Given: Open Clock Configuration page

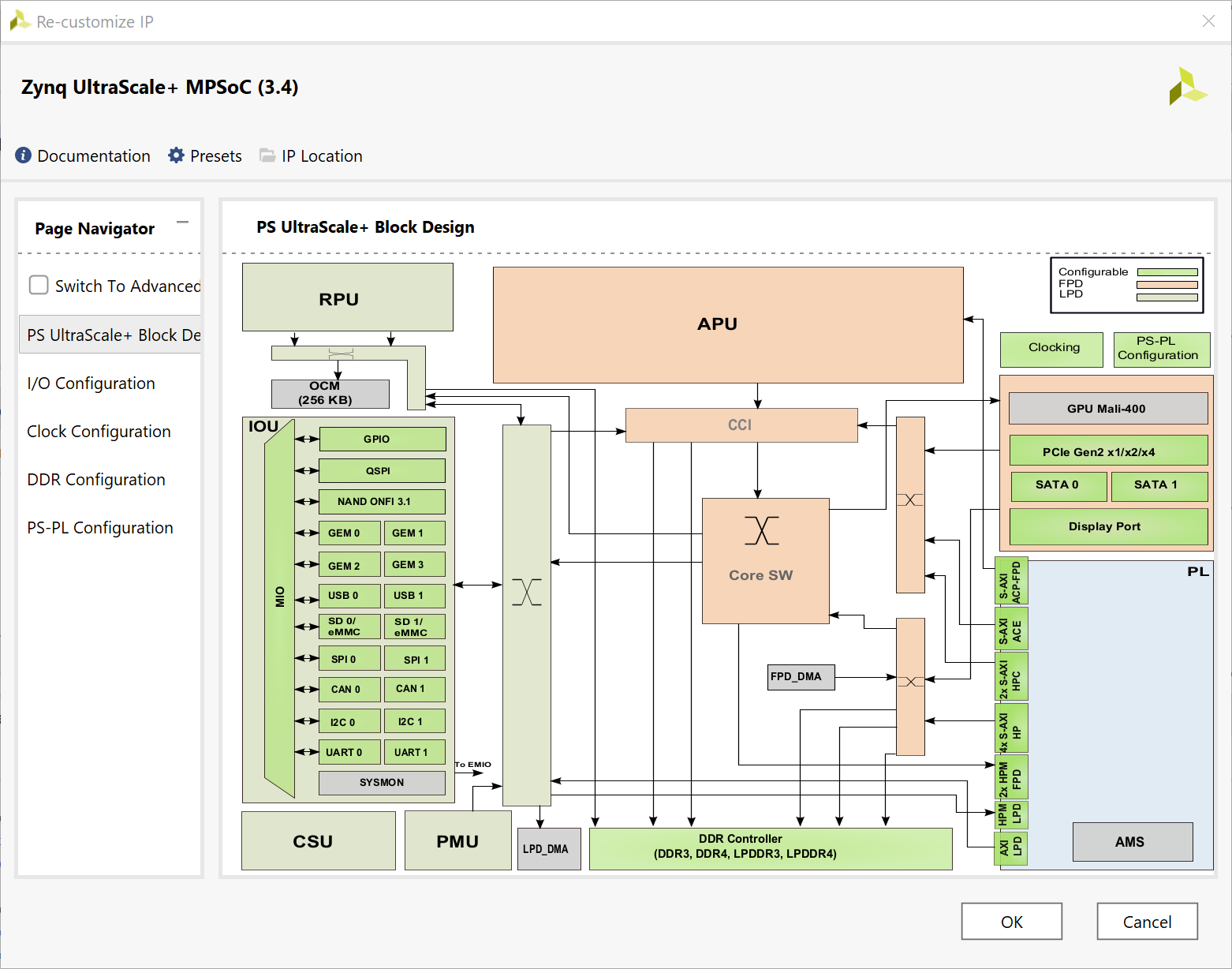Looking at the screenshot, I should click(x=99, y=431).
